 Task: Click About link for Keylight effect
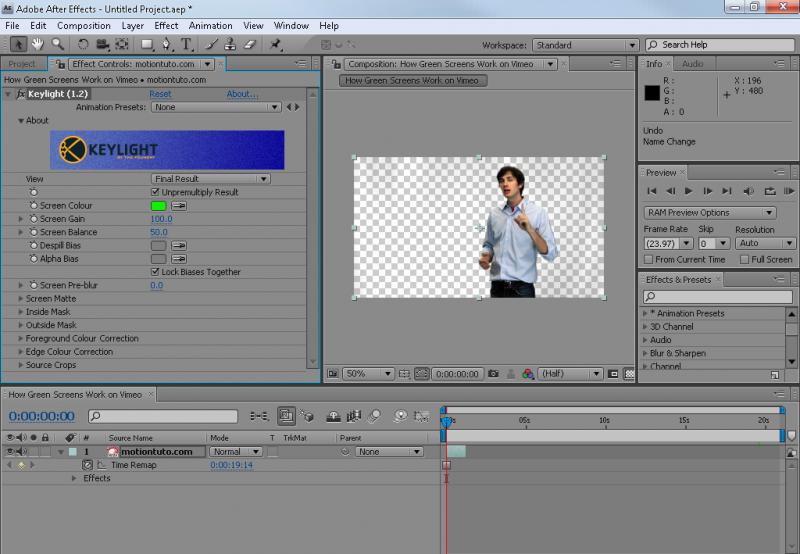(x=241, y=94)
